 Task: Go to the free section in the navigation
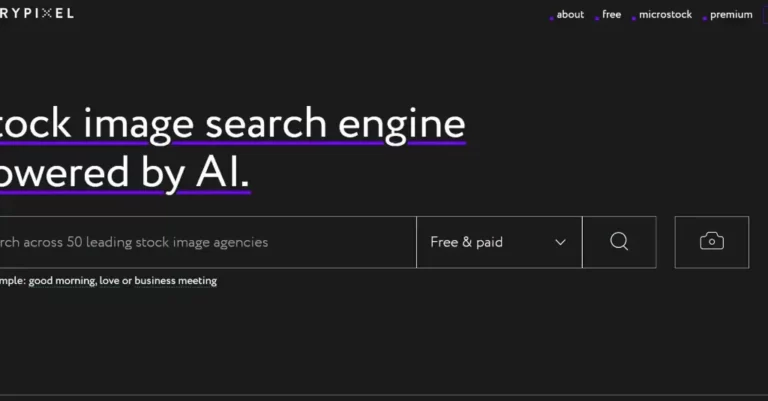click(x=611, y=15)
